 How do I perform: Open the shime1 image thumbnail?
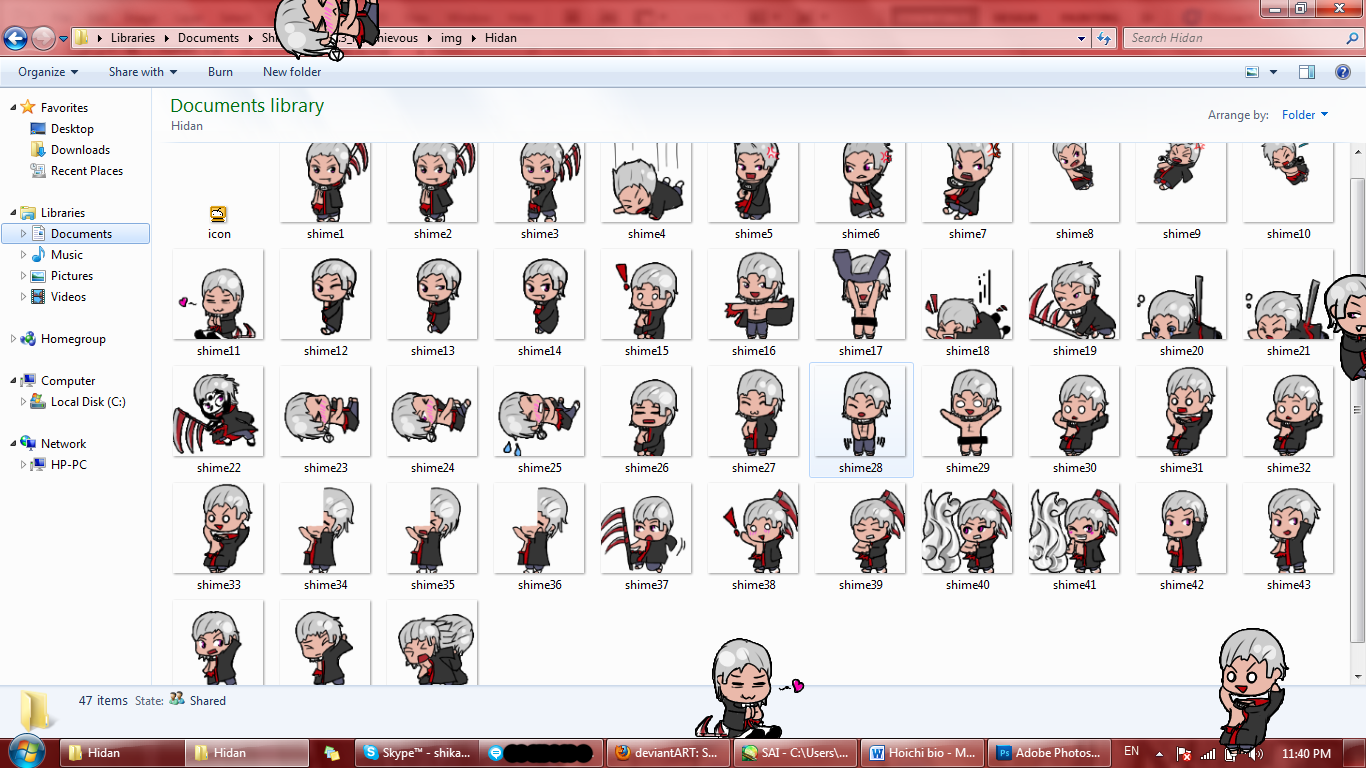coord(325,182)
